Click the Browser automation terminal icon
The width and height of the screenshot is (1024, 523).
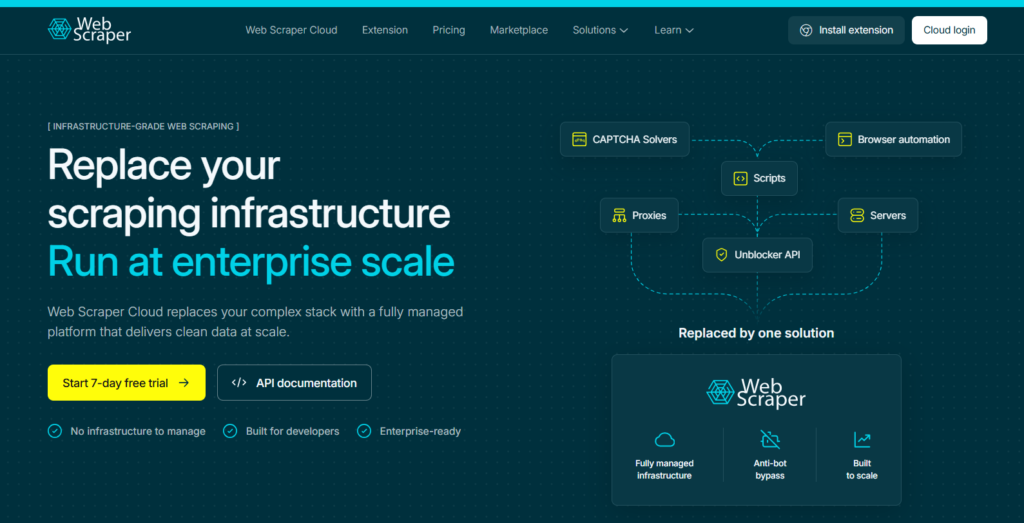[x=844, y=139]
